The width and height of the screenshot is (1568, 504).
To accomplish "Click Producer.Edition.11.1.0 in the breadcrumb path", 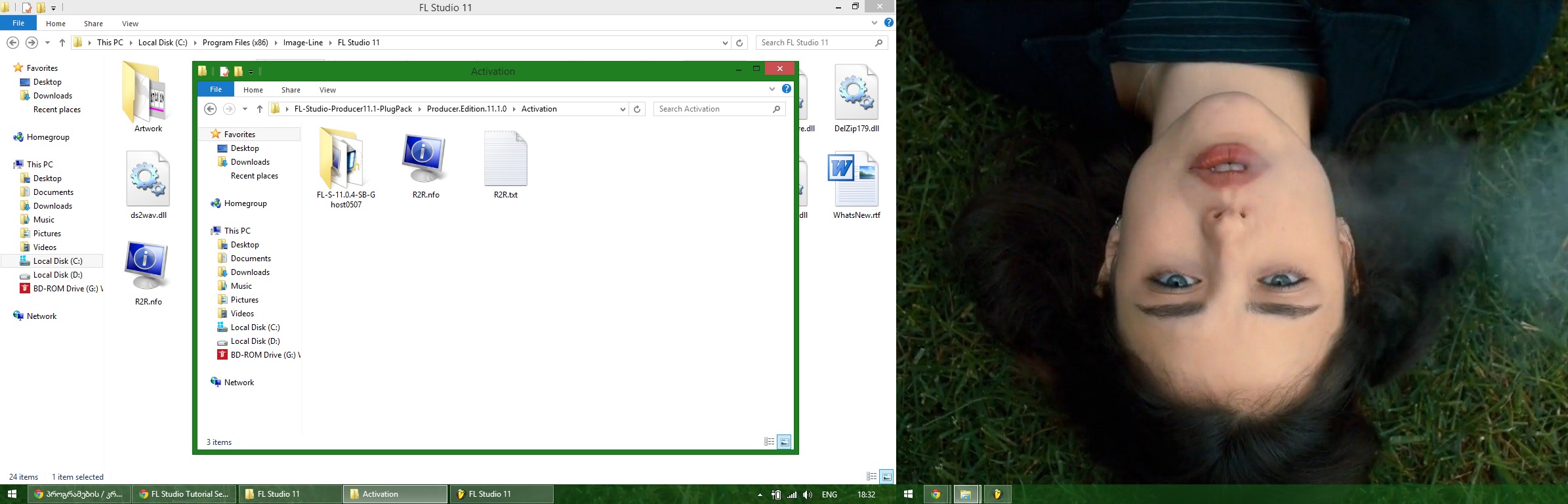I will coord(466,109).
